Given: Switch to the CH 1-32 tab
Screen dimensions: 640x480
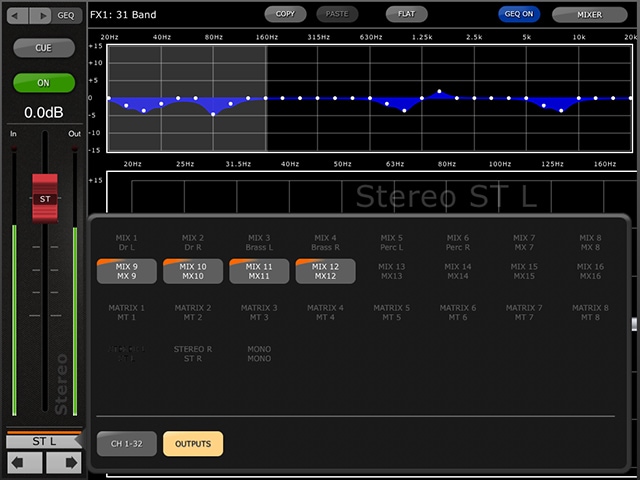Looking at the screenshot, I should [x=126, y=444].
